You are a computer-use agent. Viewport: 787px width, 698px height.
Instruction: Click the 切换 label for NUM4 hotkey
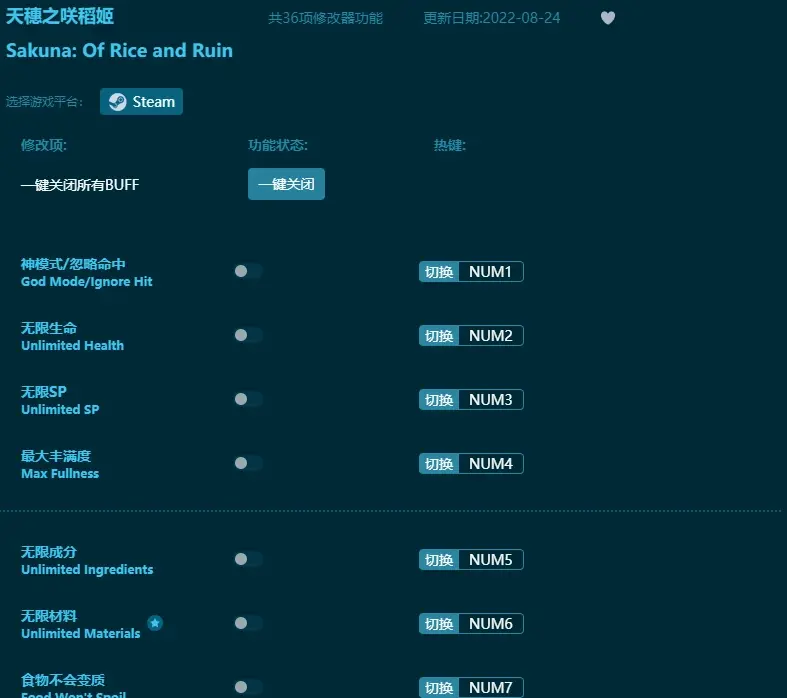439,464
